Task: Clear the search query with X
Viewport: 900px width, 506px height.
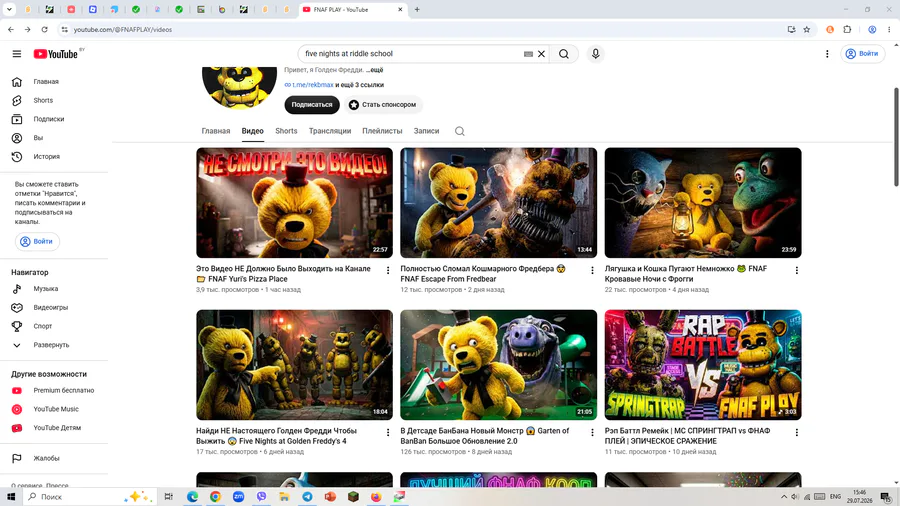Action: pyautogui.click(x=541, y=54)
